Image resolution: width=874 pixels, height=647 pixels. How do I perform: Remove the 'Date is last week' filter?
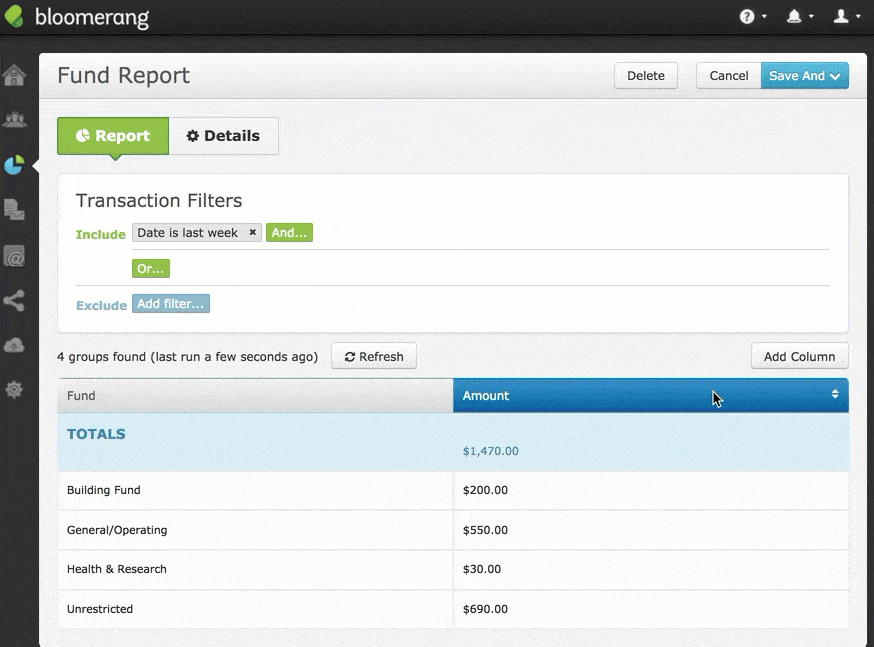[253, 233]
